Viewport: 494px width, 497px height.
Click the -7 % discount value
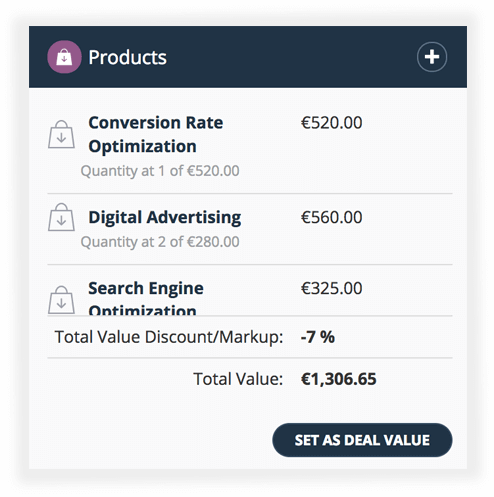[318, 337]
